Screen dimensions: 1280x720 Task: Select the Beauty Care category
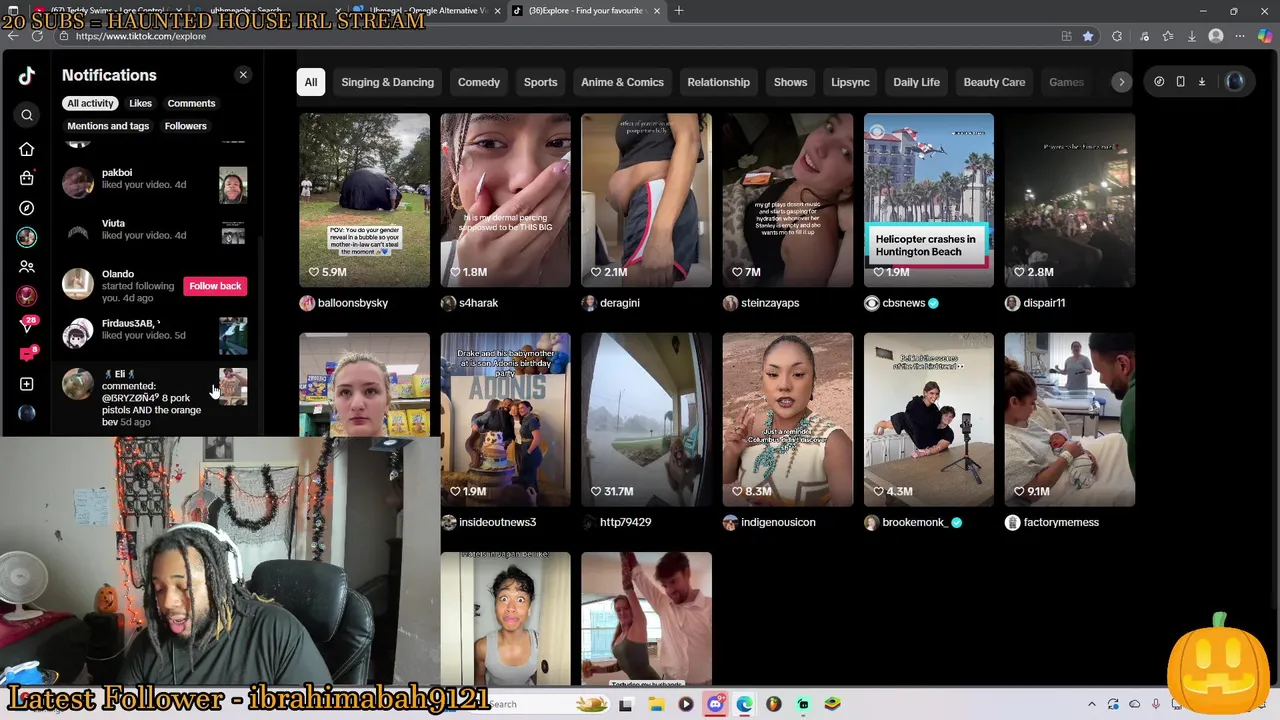click(x=994, y=82)
